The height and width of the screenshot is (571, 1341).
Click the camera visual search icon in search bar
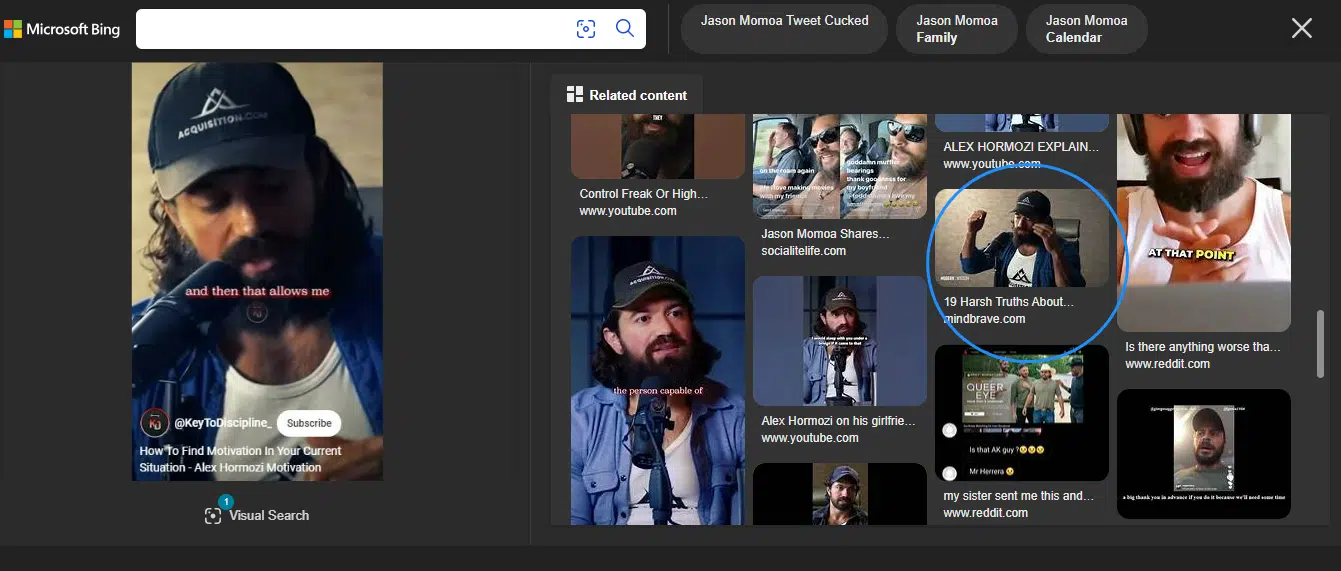[586, 29]
